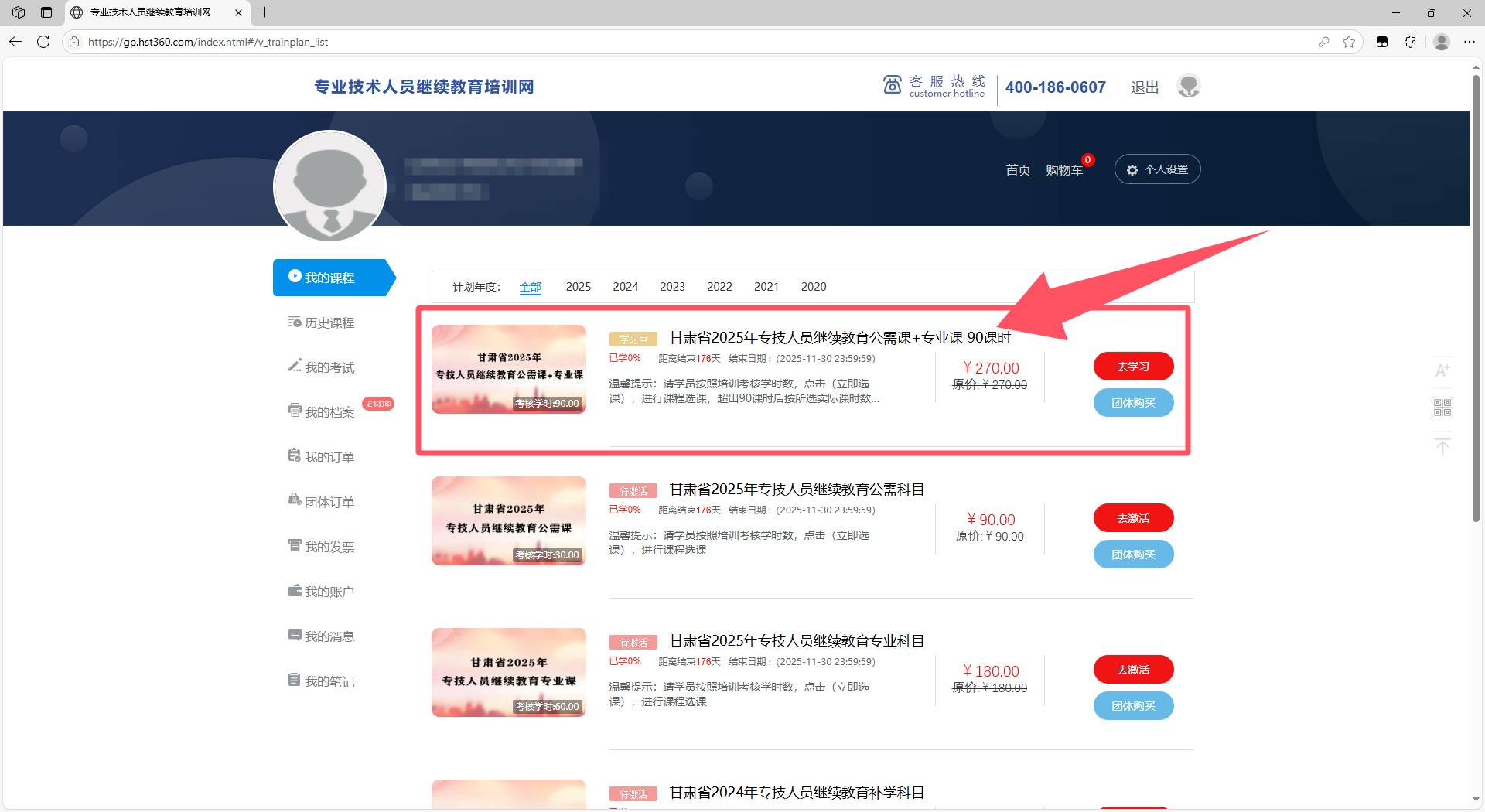Image resolution: width=1485 pixels, height=812 pixels.
Task: Filter plan year by 2023
Action: point(673,287)
